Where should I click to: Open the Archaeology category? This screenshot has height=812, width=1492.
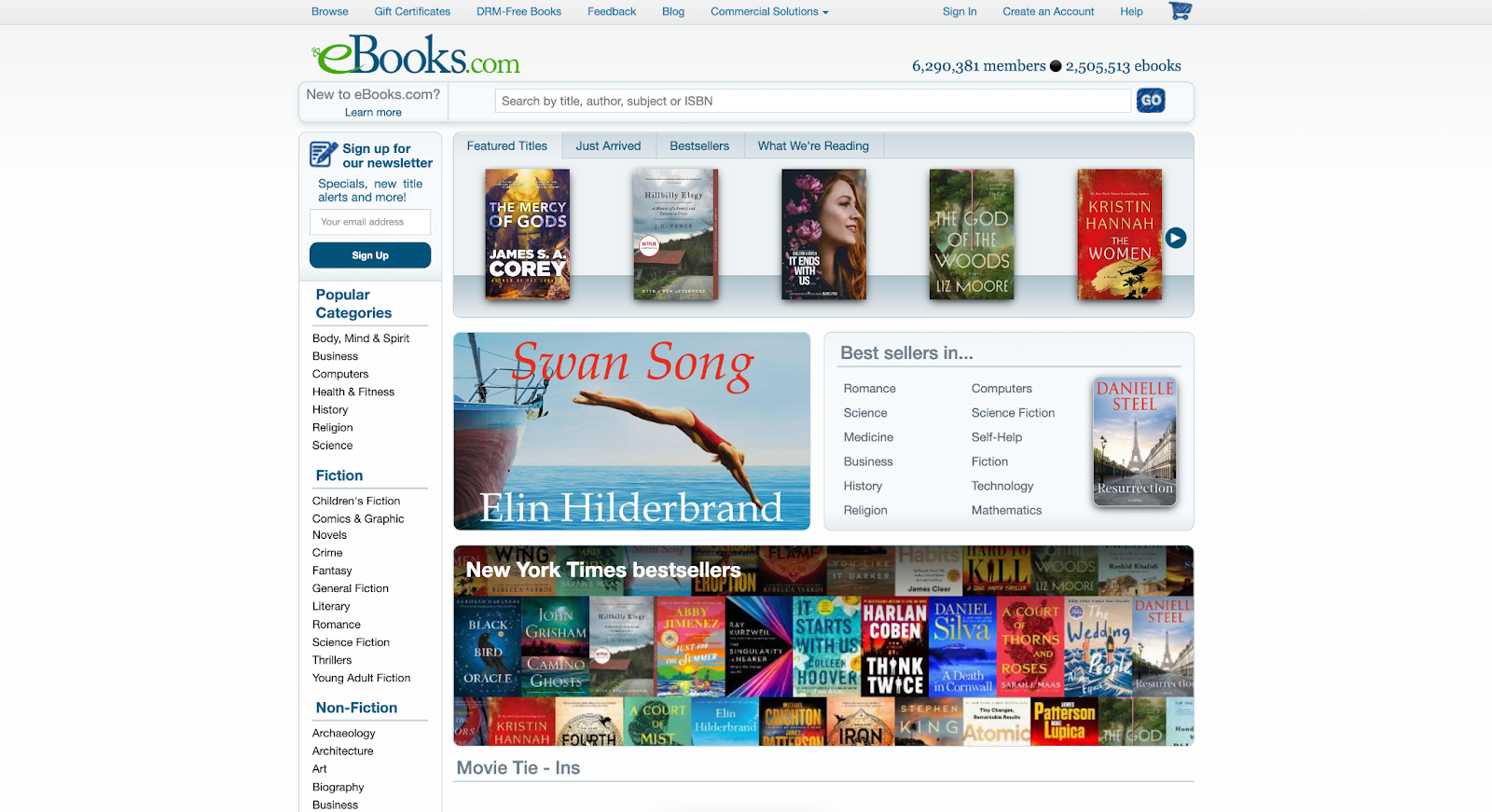pos(344,733)
